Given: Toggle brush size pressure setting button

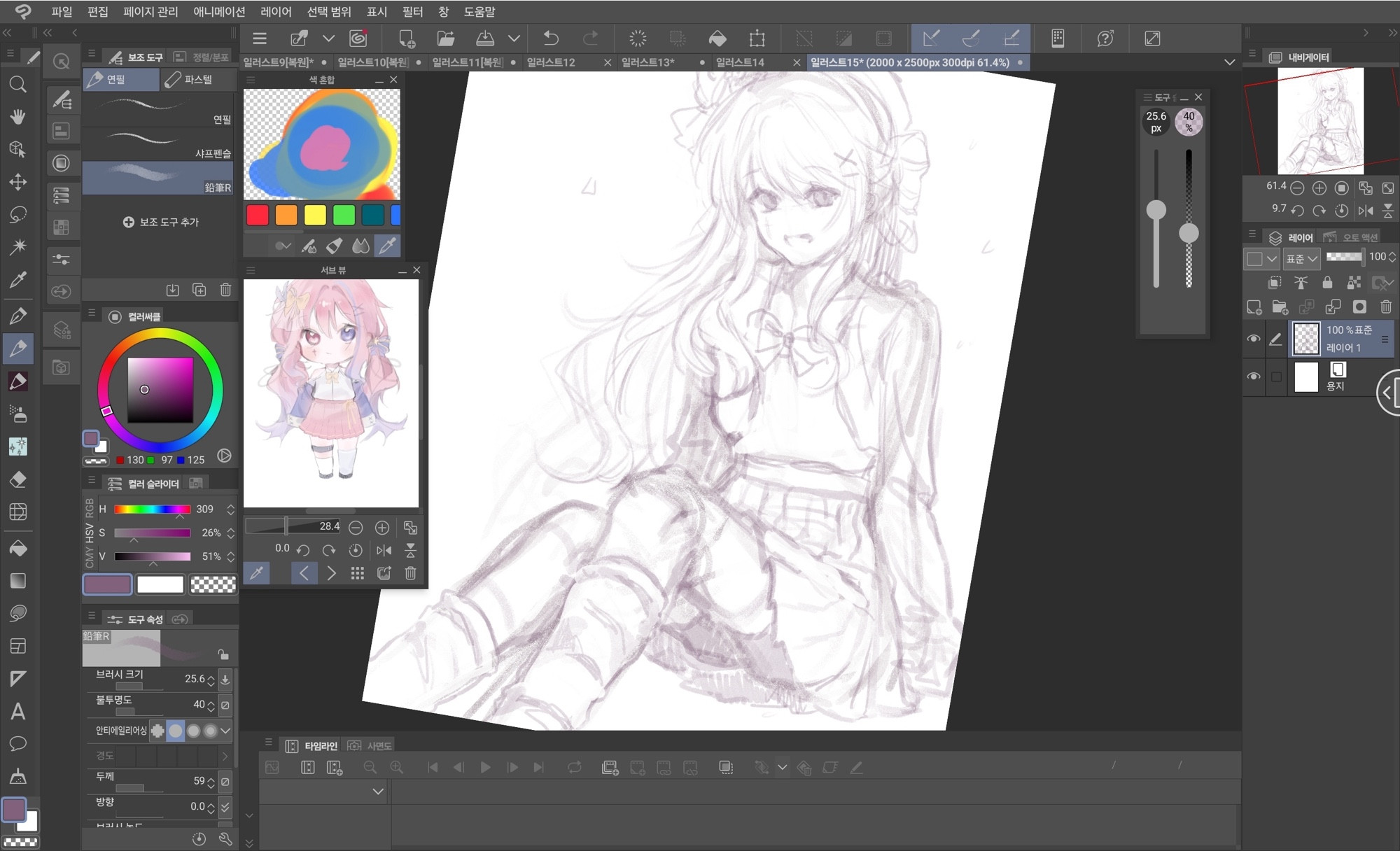Looking at the screenshot, I should (225, 679).
